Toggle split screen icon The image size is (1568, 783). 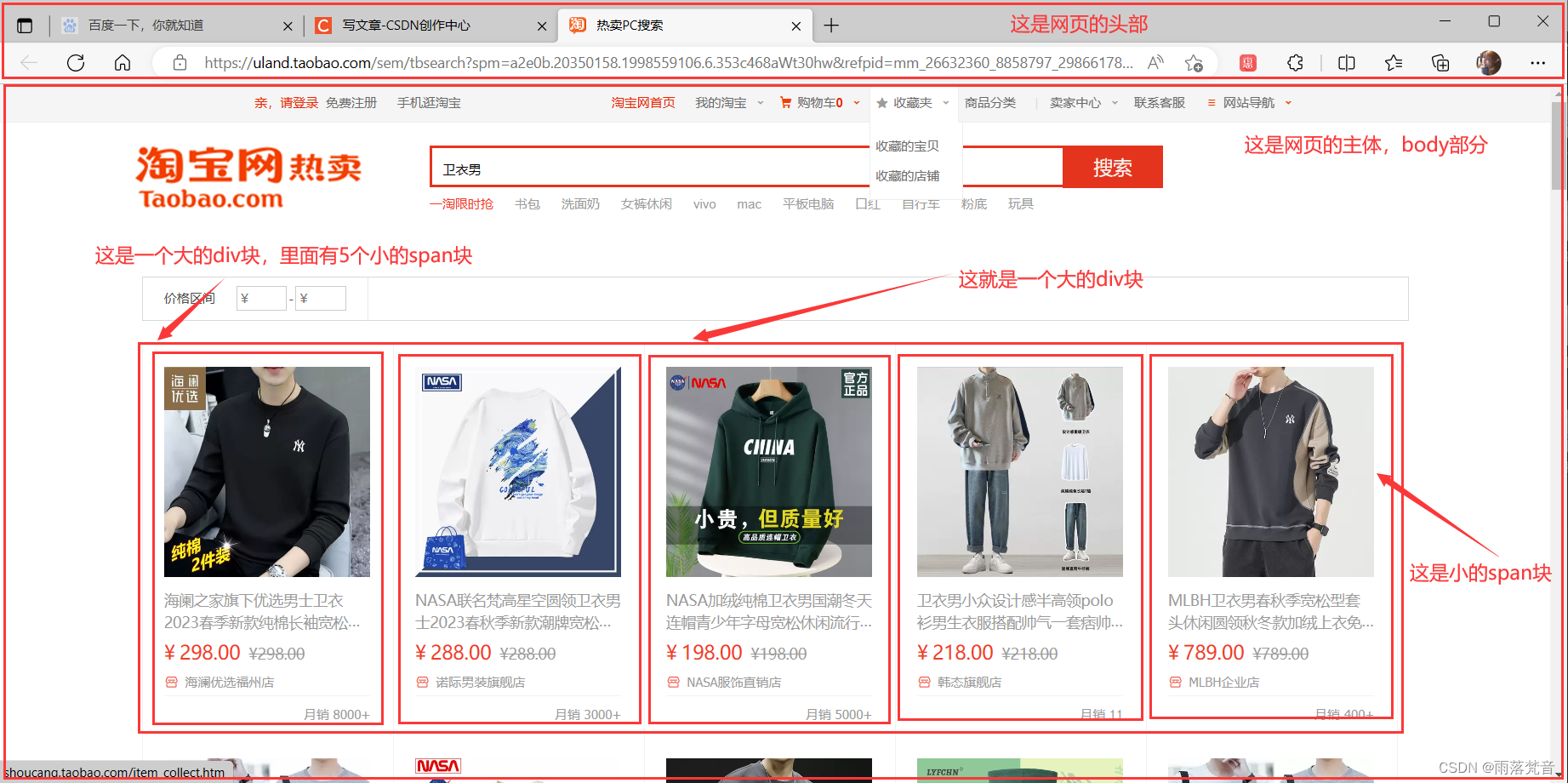(1347, 63)
